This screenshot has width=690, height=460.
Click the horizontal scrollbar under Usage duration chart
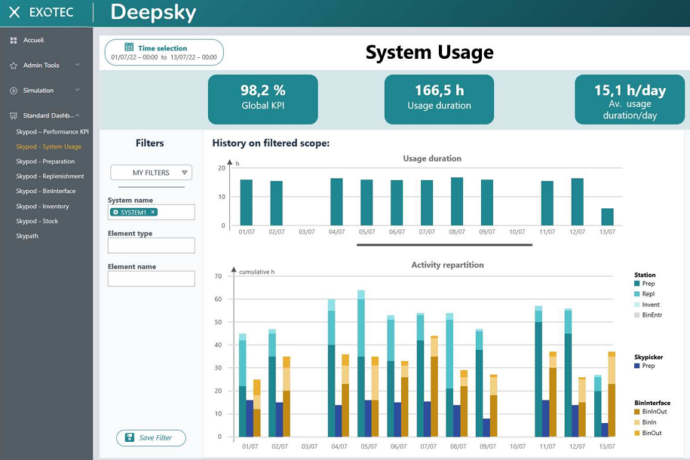pos(444,245)
